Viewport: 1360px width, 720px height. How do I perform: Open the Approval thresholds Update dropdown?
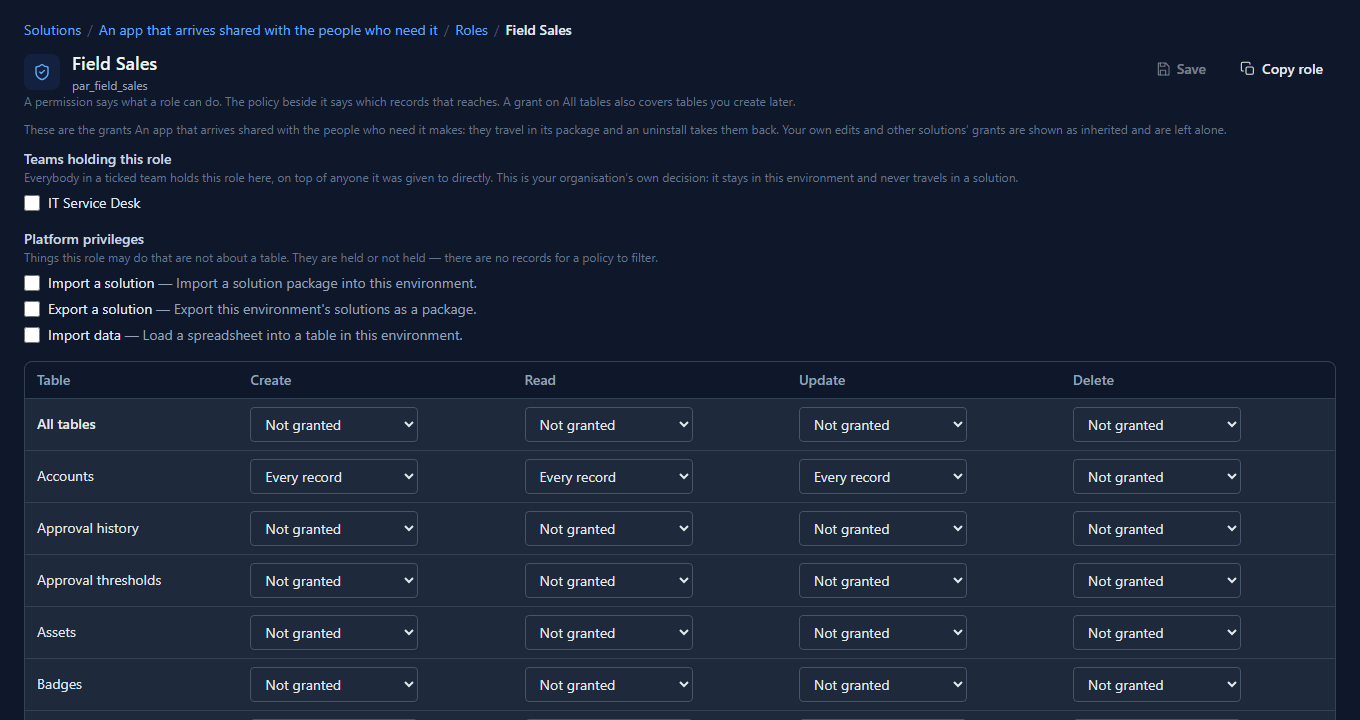click(x=882, y=581)
